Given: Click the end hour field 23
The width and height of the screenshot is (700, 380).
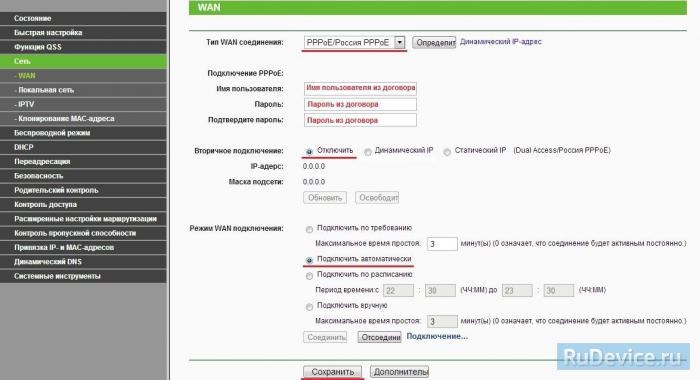Looking at the screenshot, I should (517, 291).
